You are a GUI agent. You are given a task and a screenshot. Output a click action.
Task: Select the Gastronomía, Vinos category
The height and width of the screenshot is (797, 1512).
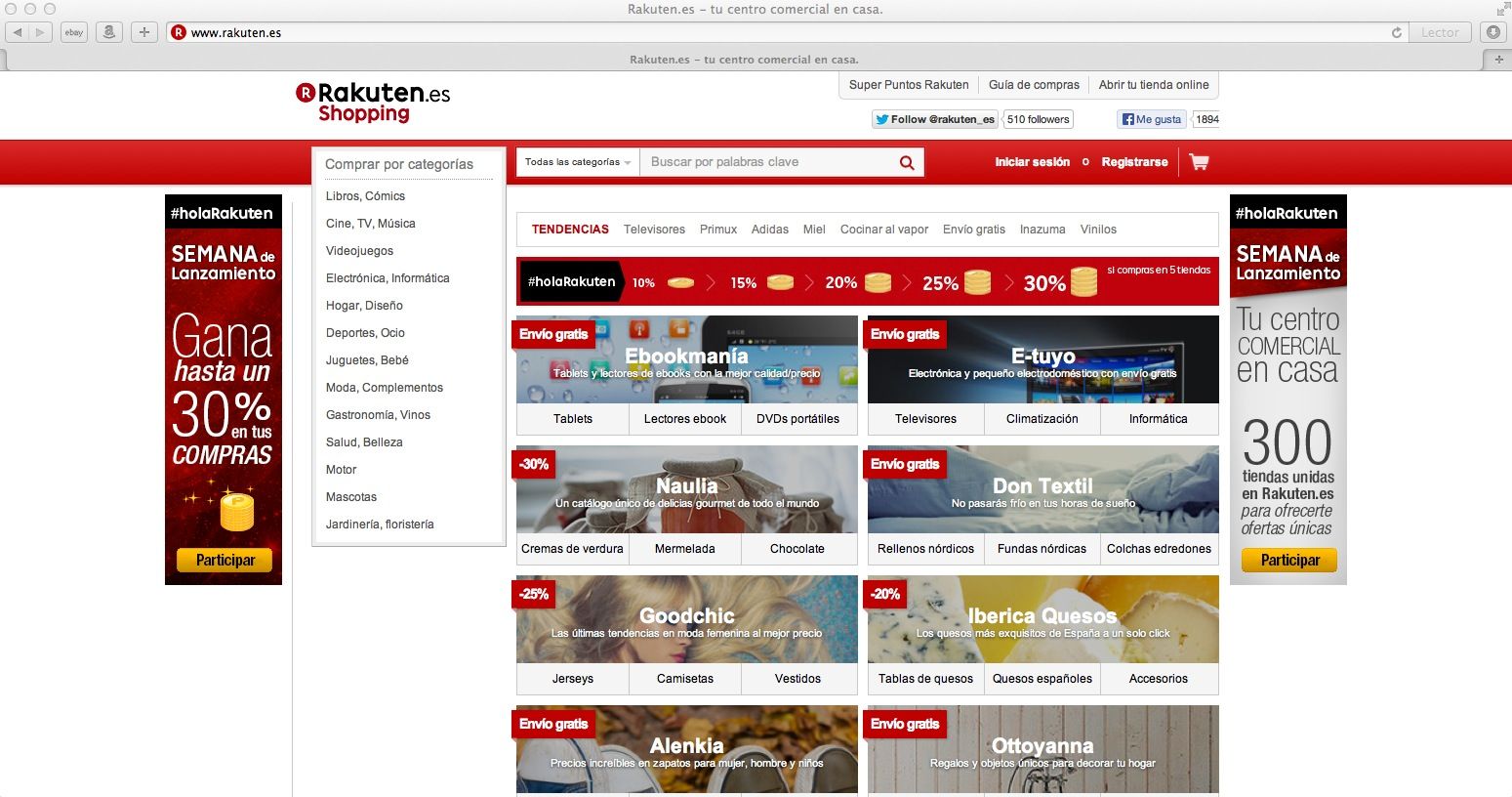[378, 415]
